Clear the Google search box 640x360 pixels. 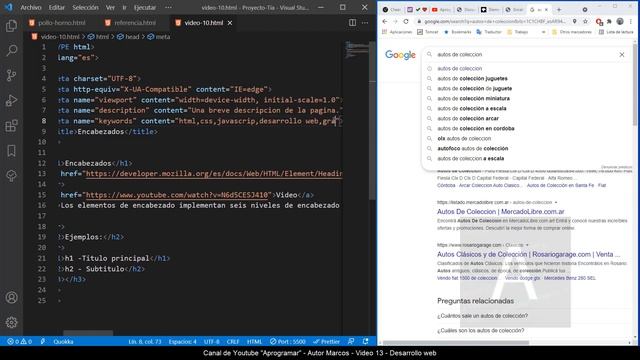[622, 54]
